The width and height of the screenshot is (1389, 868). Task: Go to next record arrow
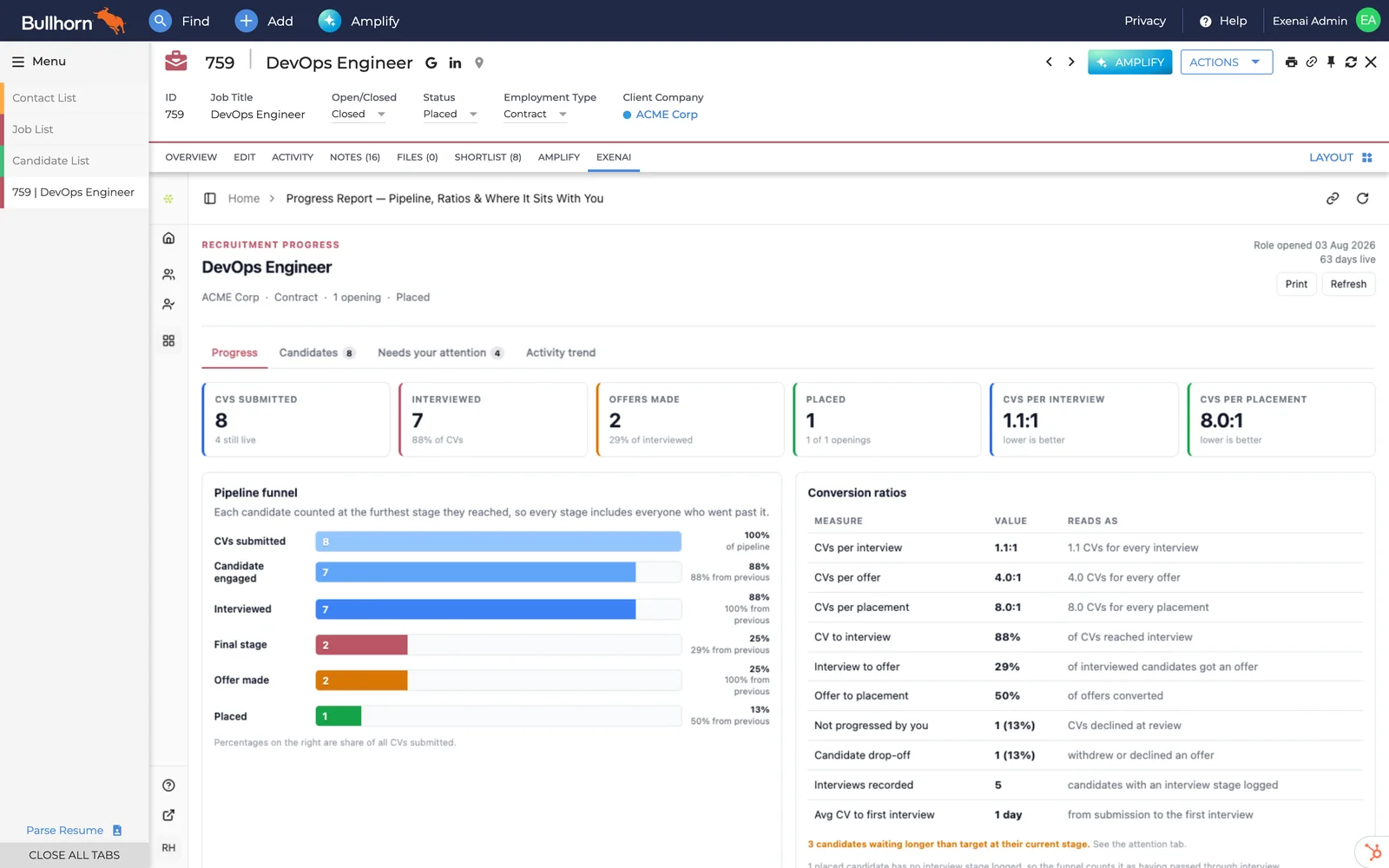coord(1071,62)
